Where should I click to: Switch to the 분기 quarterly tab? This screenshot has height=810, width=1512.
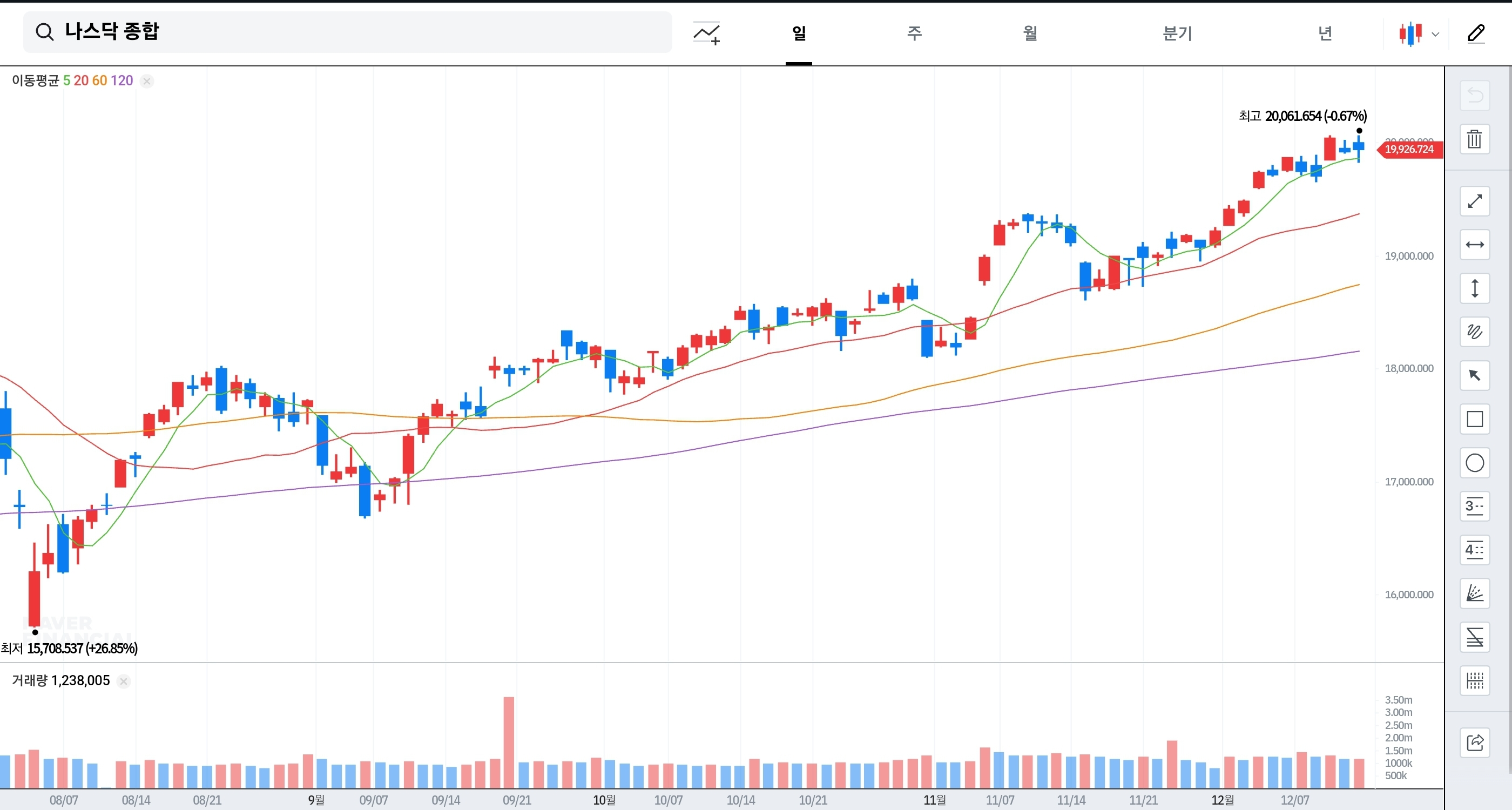[1177, 33]
